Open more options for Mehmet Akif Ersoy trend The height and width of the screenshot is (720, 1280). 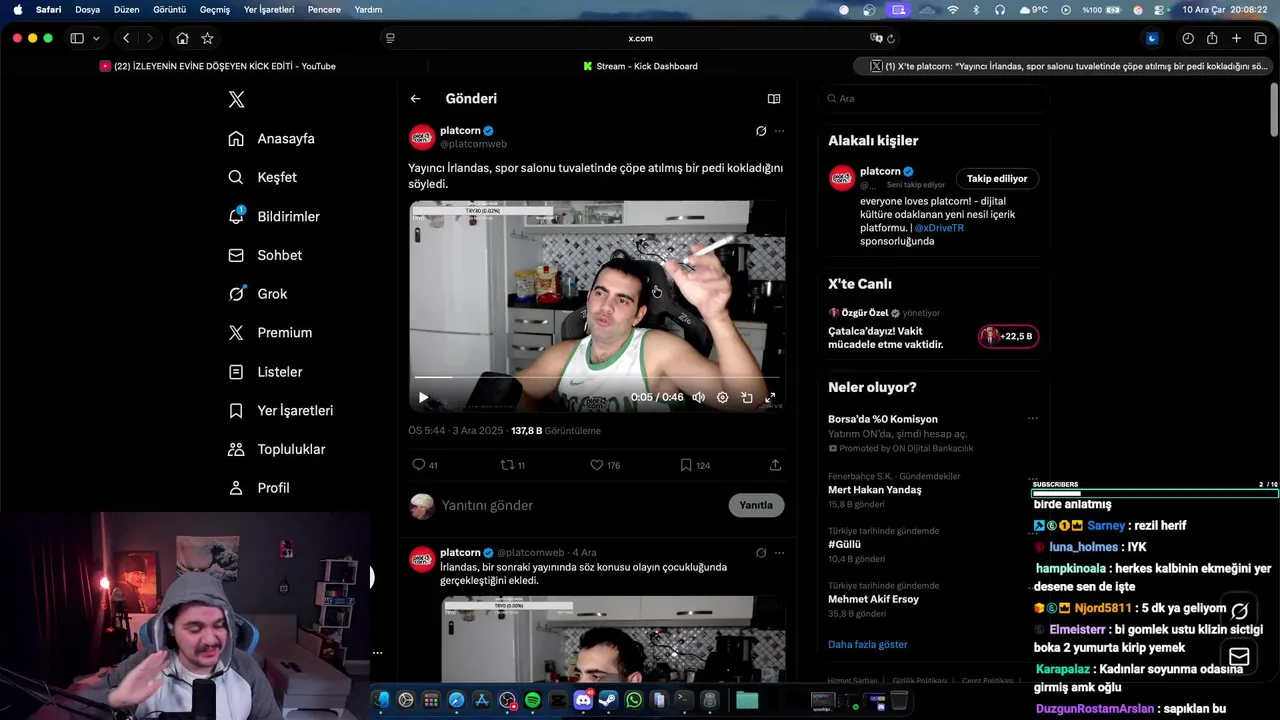point(1032,586)
